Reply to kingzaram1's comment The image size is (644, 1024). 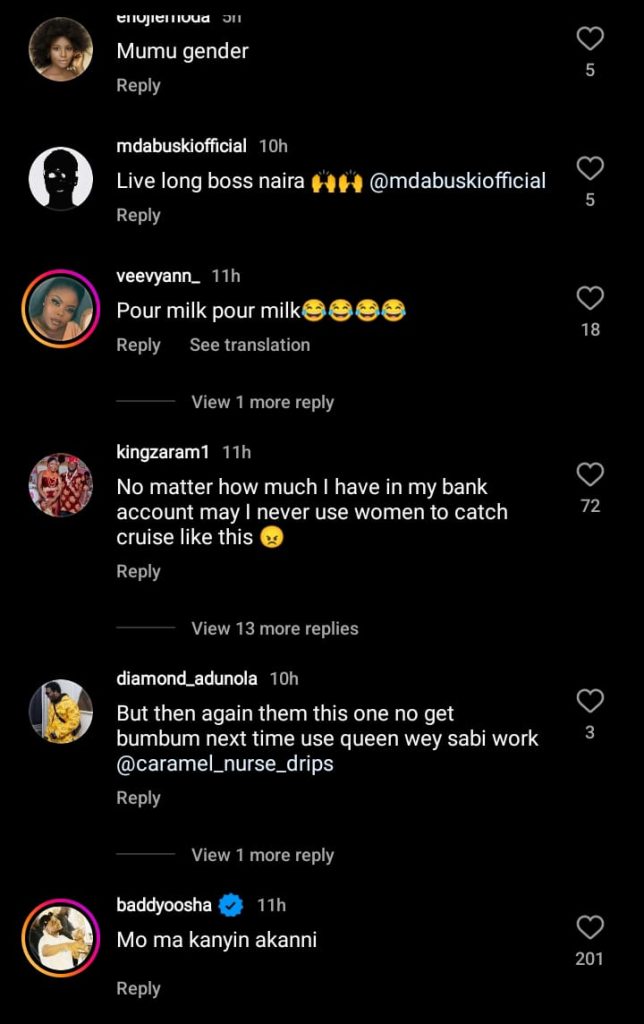pos(138,571)
